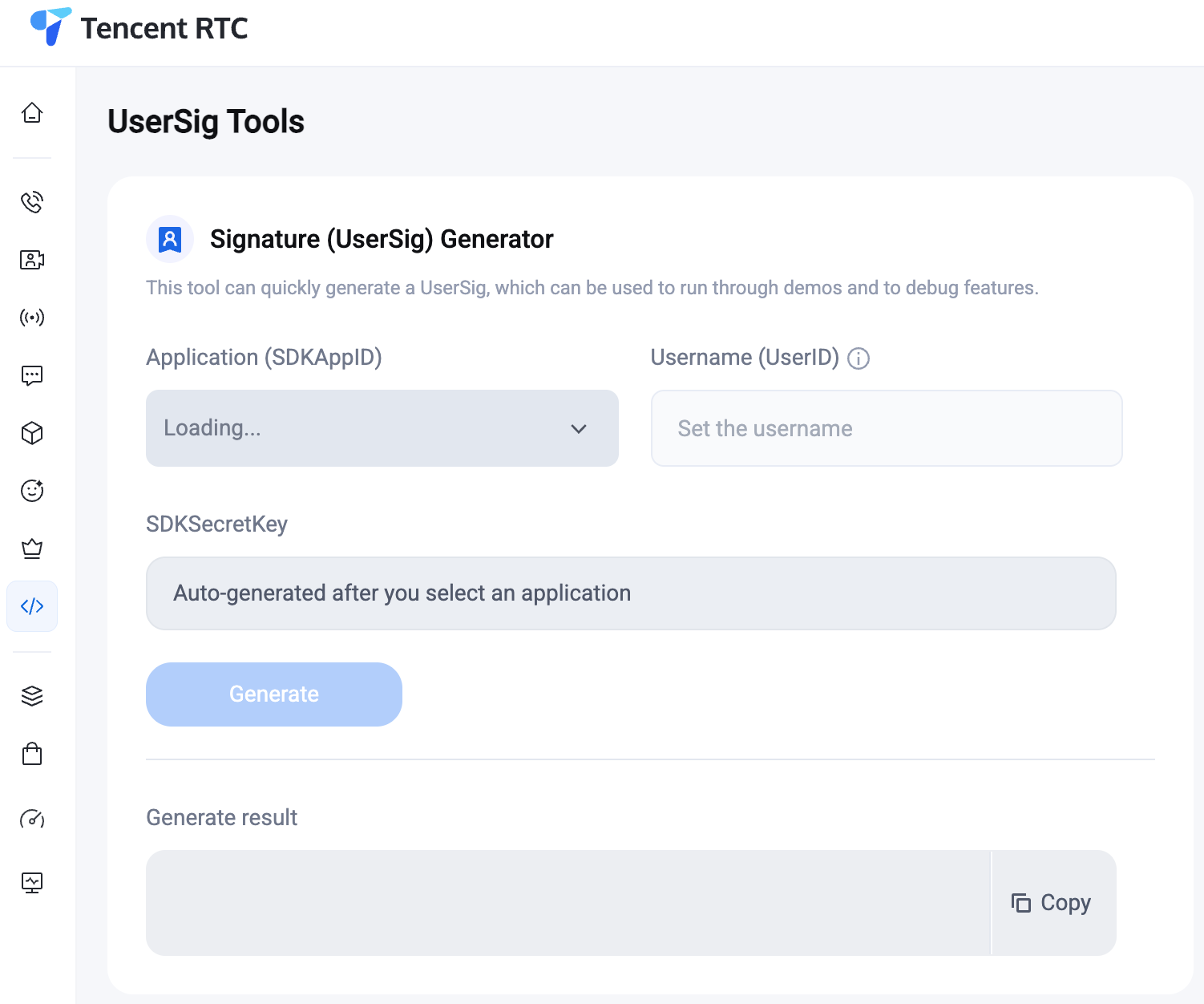Click the crown icon in sidebar

click(x=32, y=549)
